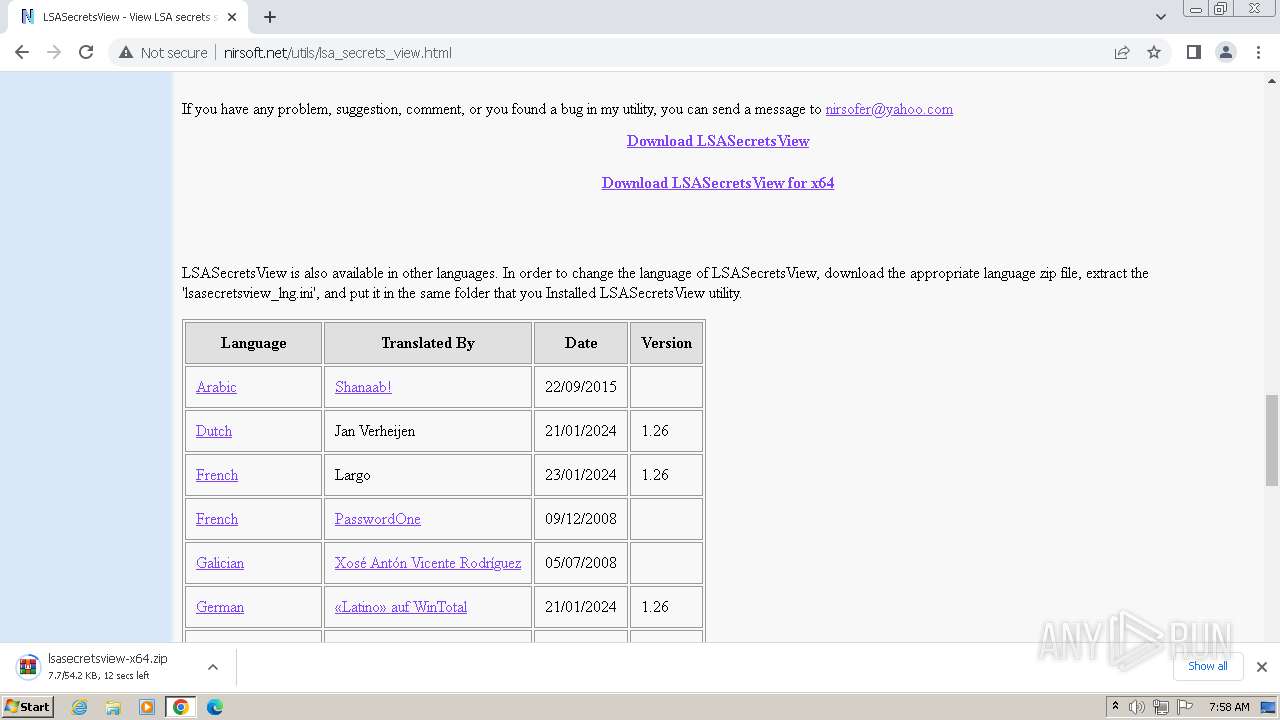Bookmark this page with star icon

(x=1154, y=52)
